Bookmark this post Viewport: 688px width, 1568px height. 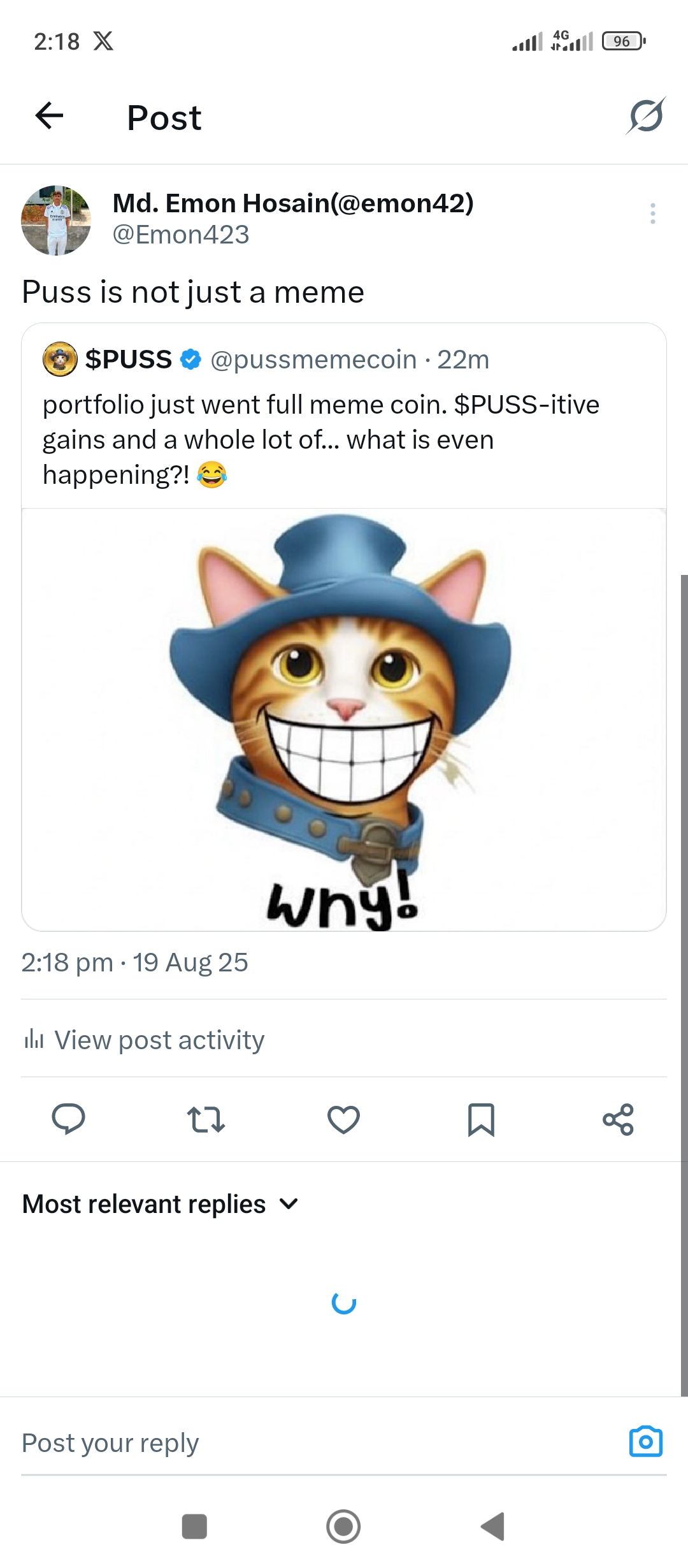481,1119
